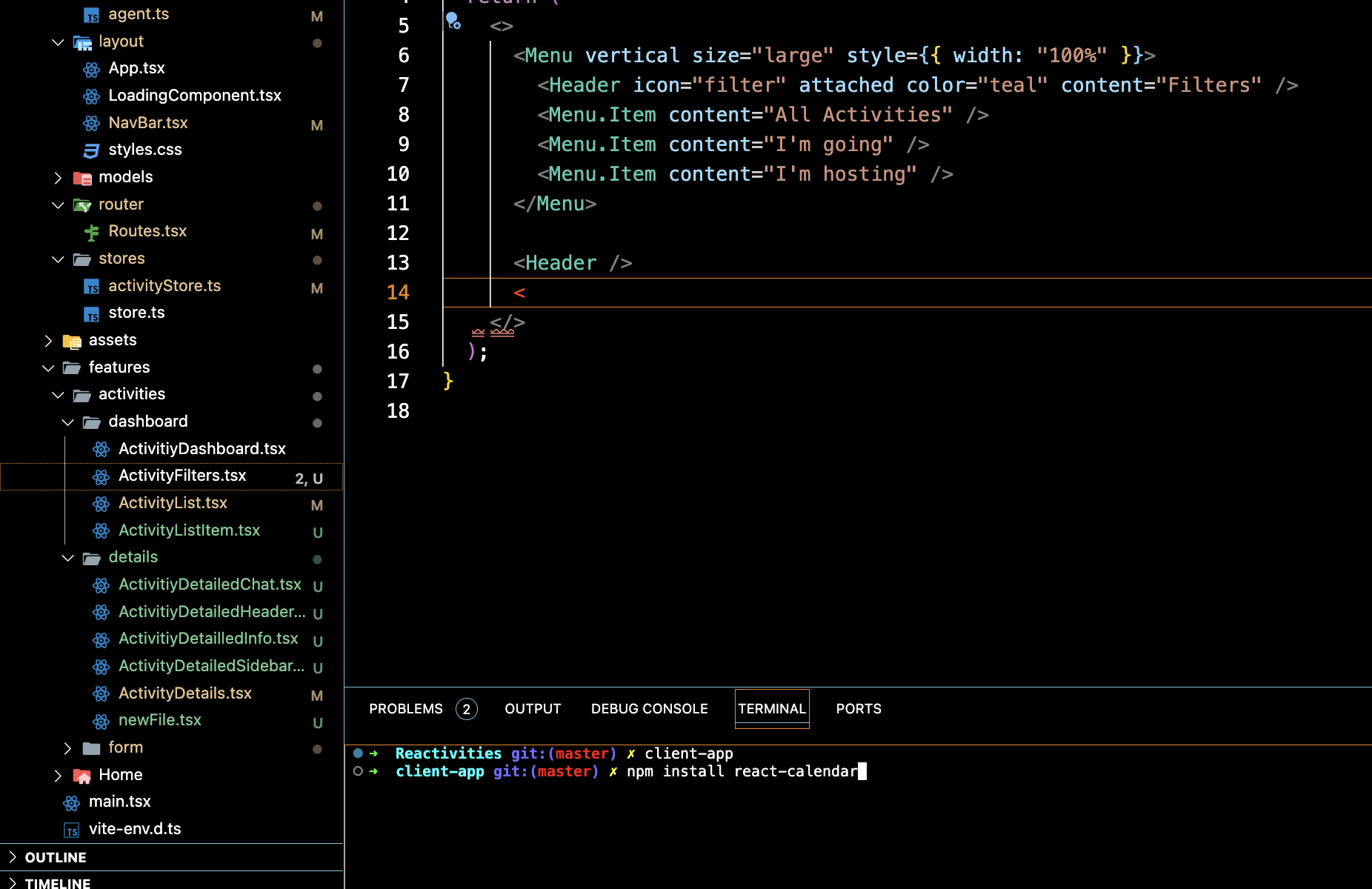Screen dimensions: 1372x889
Task: Click the TypeScript icon of agent.ts
Action: tap(91, 16)
